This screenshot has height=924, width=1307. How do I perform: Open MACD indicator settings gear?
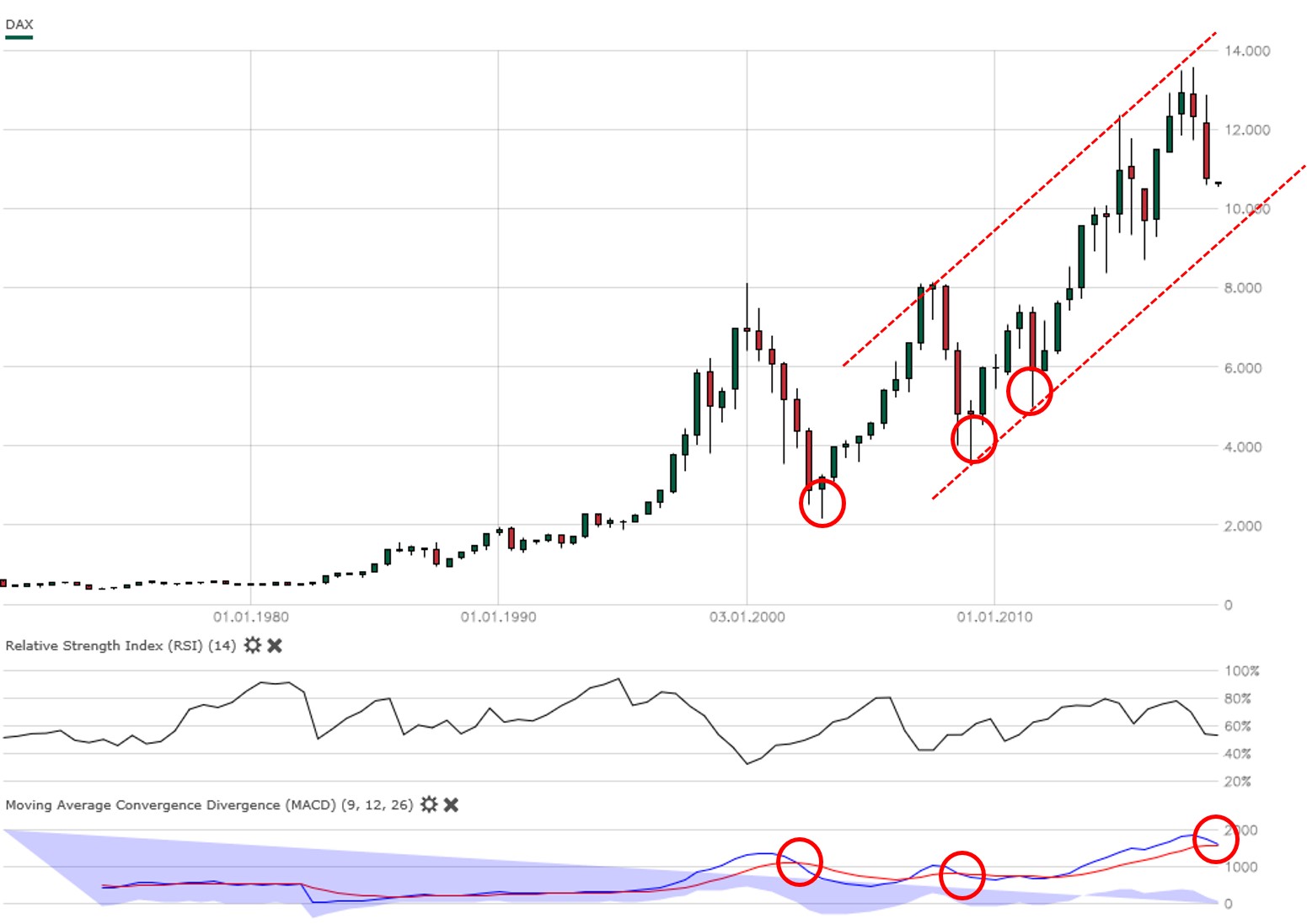pos(429,804)
